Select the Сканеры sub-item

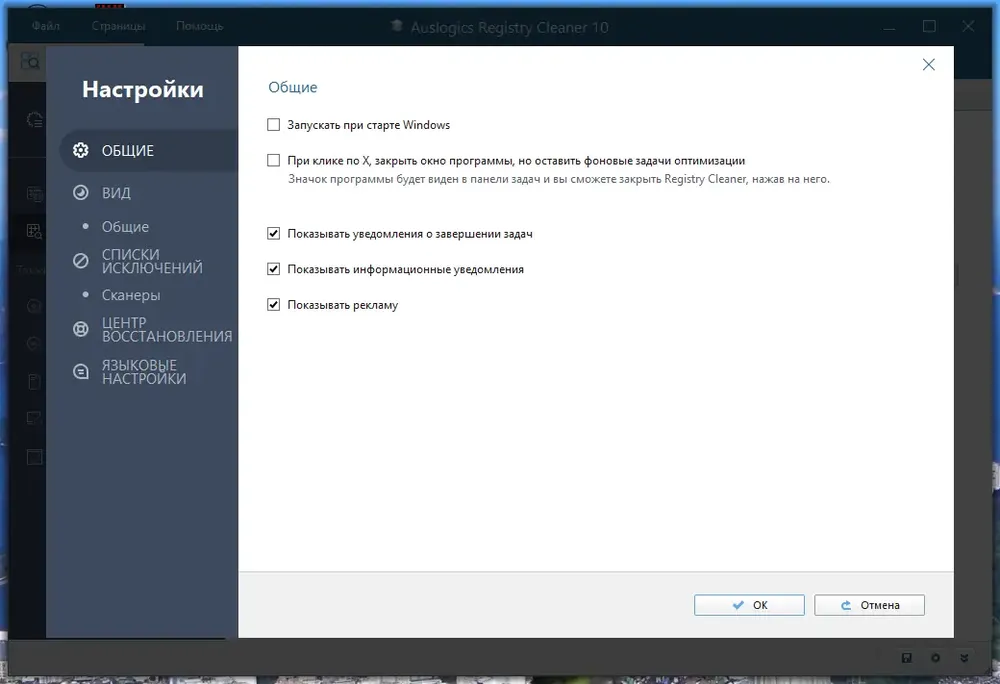point(131,295)
